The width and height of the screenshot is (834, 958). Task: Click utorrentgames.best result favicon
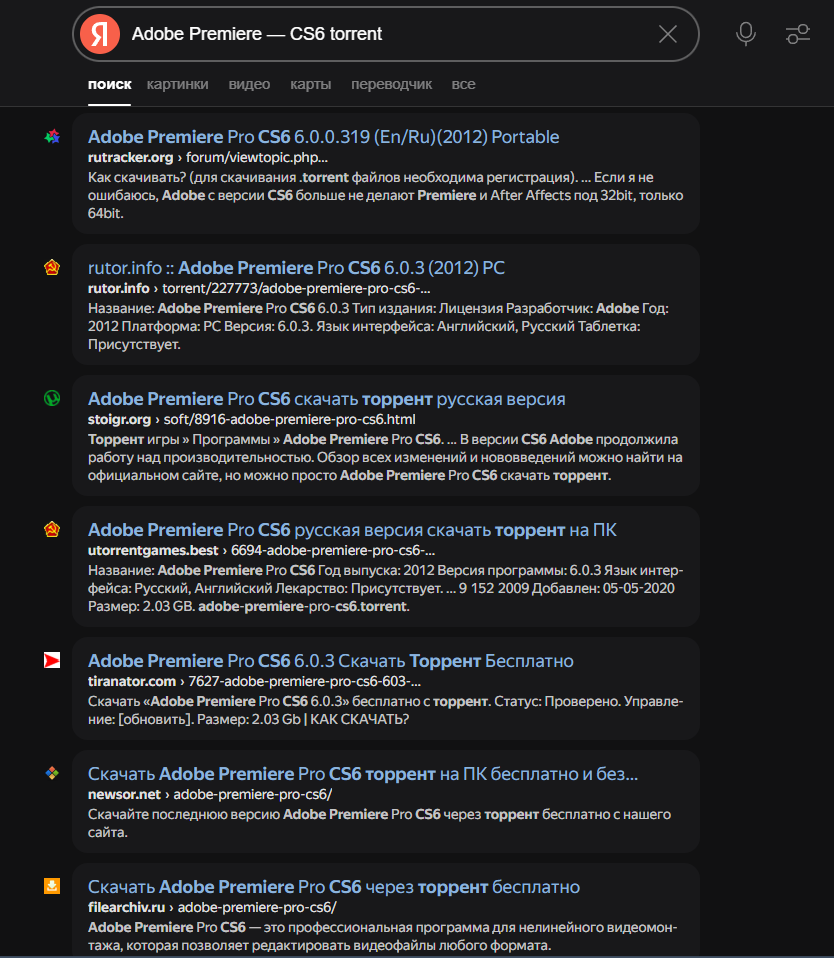(52, 529)
